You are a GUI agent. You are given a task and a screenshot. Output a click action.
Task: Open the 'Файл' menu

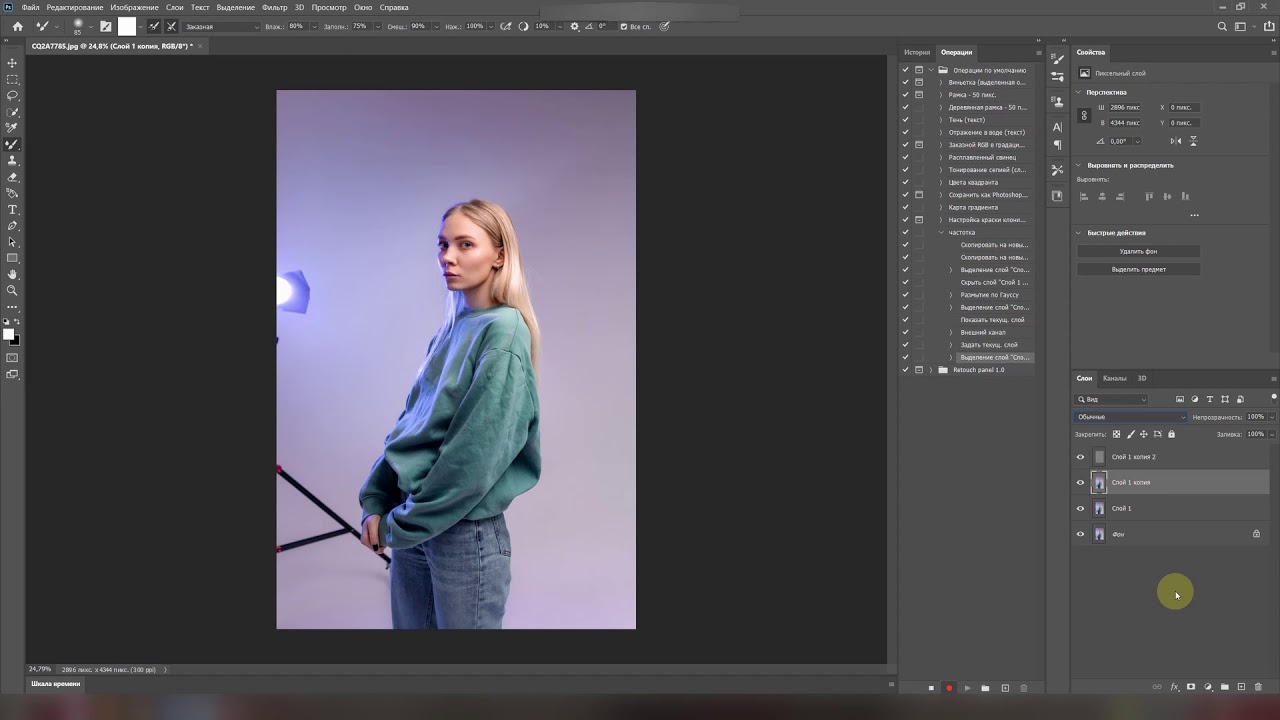coord(31,7)
